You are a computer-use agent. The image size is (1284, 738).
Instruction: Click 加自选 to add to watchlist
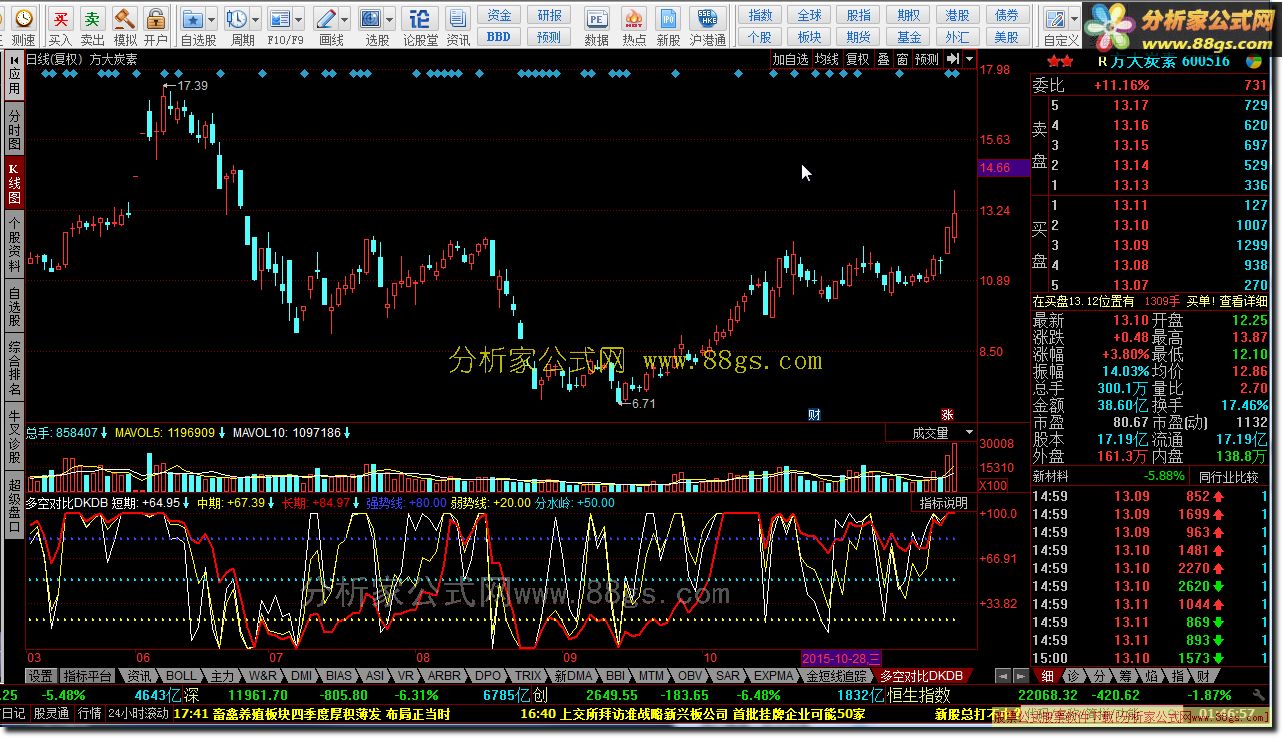(x=790, y=59)
